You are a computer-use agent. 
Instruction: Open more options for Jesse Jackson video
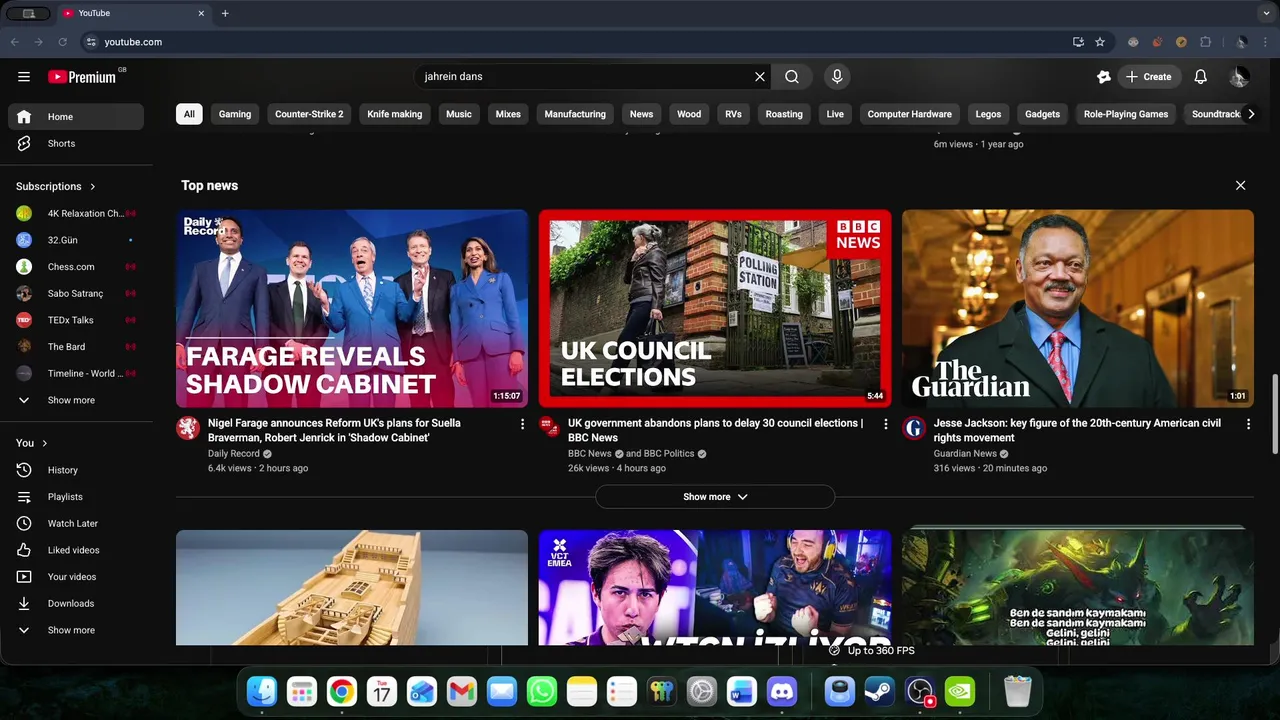click(x=1248, y=424)
